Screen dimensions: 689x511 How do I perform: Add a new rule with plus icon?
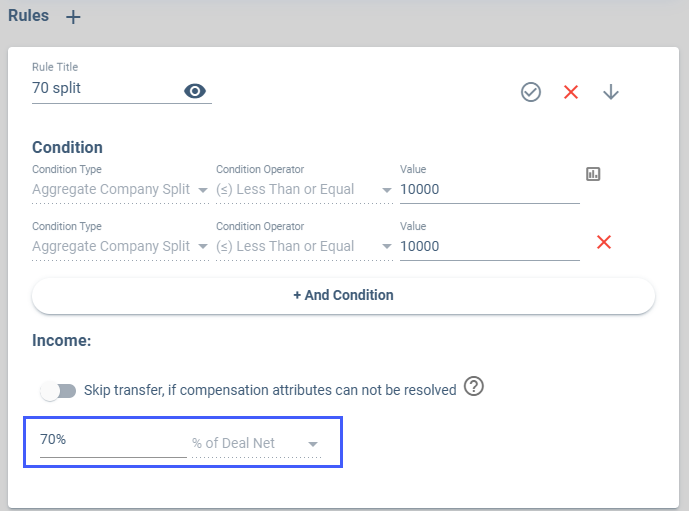[x=73, y=17]
